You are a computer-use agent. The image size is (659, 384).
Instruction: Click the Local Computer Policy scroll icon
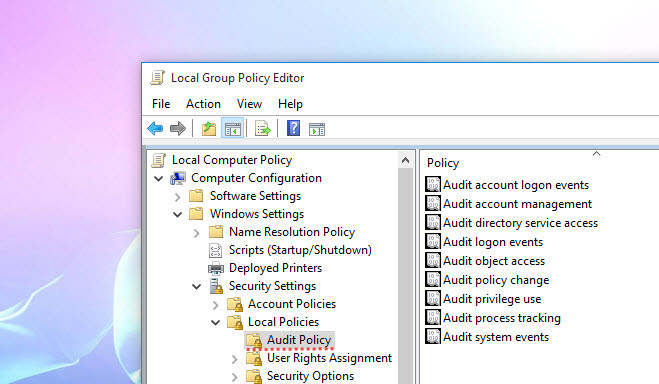[x=158, y=160]
